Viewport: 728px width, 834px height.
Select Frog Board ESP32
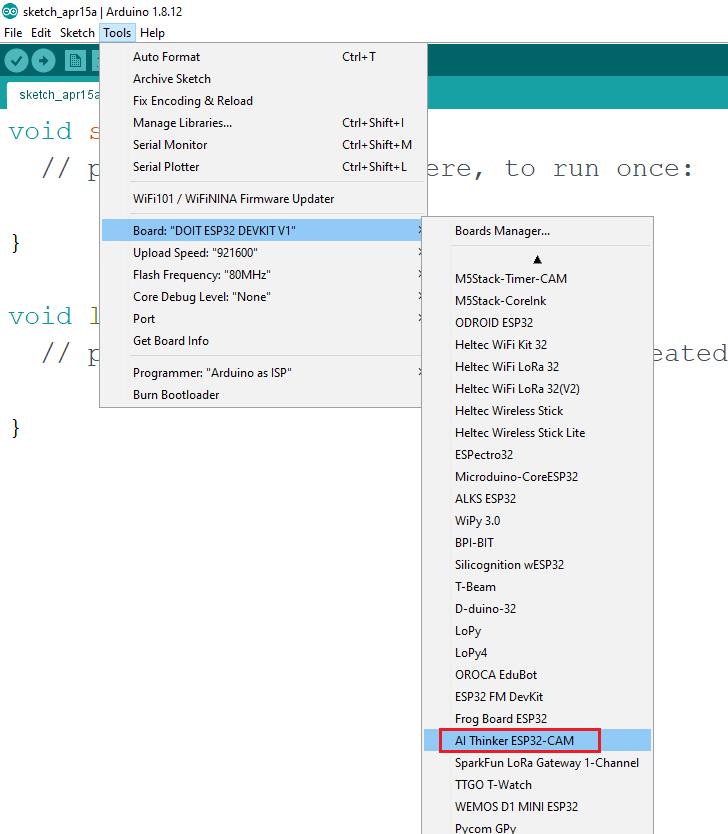point(538,719)
